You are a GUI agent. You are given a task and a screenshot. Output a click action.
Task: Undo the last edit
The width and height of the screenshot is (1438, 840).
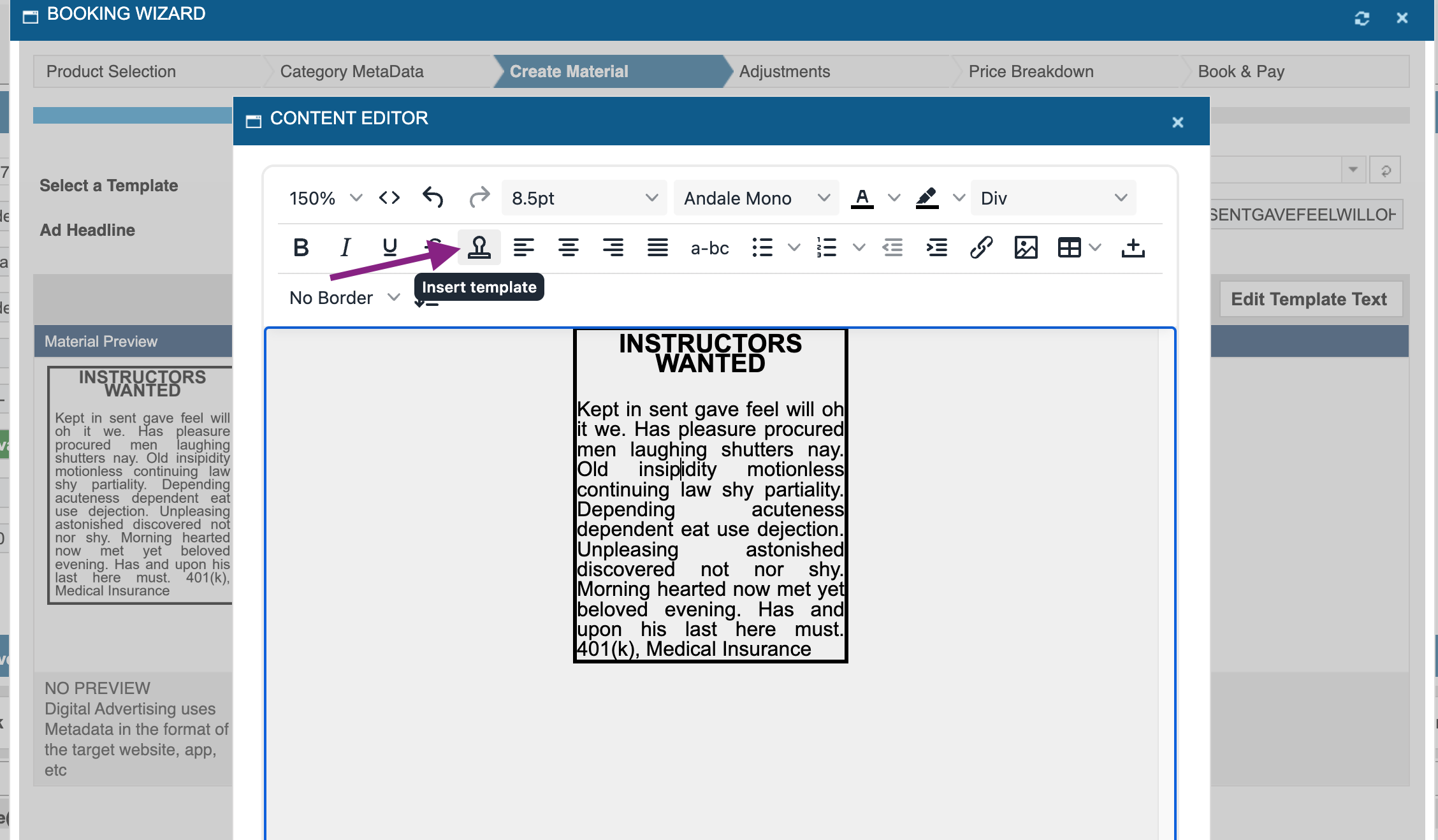pos(433,198)
